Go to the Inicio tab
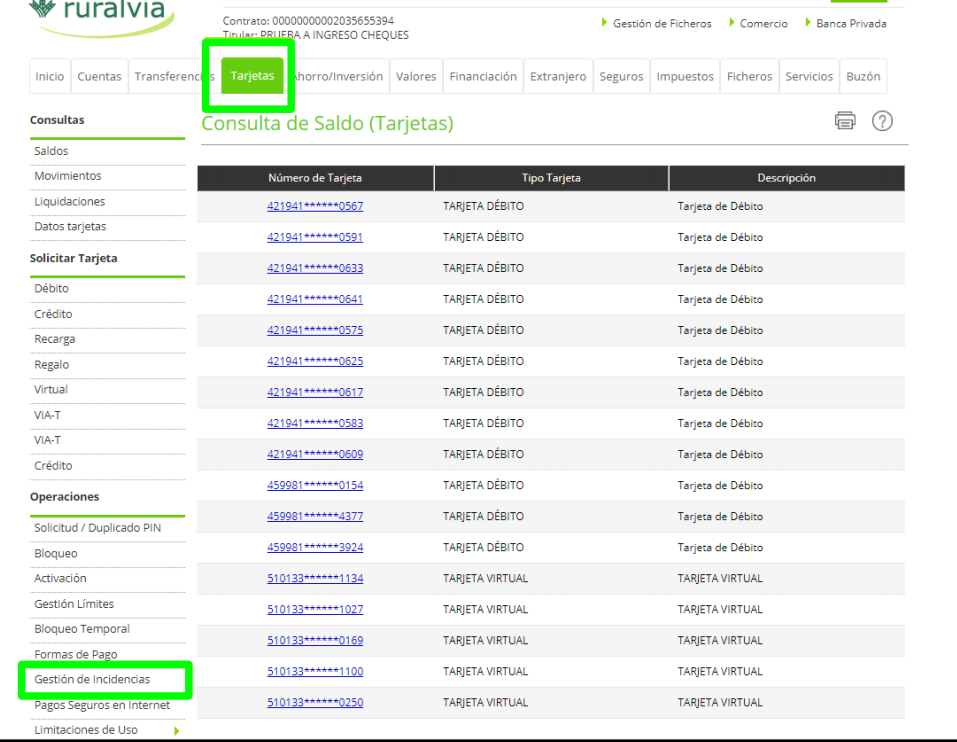Viewport: 957px width, 742px height. pos(49,77)
